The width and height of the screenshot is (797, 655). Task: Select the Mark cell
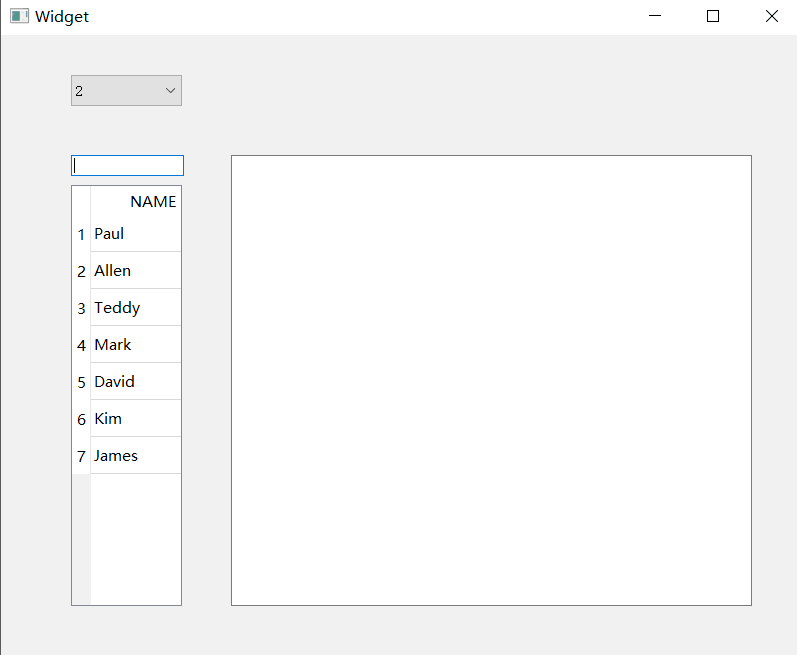(x=136, y=345)
